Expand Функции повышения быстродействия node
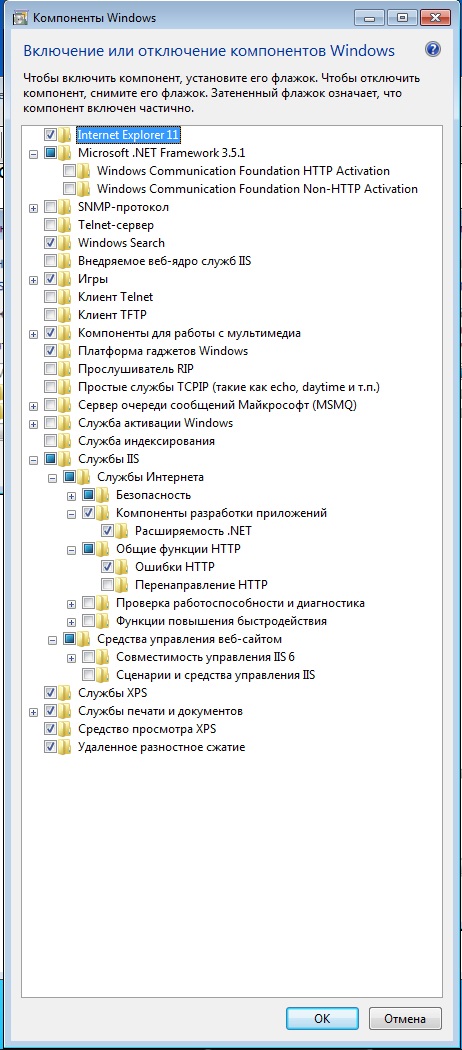The width and height of the screenshot is (462, 1050). tap(72, 621)
